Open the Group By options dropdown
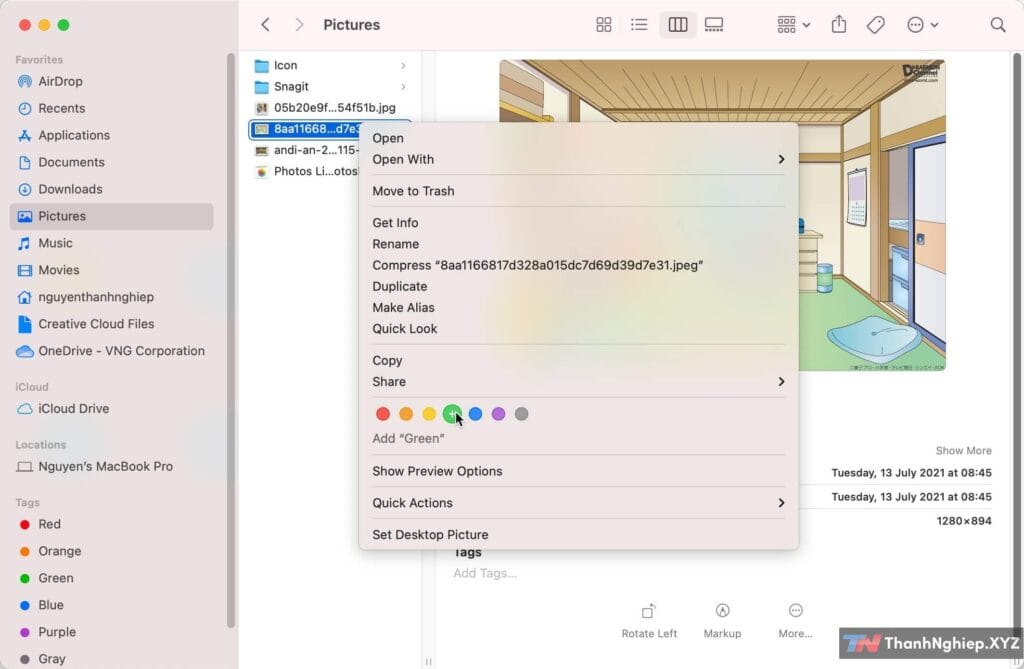Viewport: 1024px width, 669px height. click(x=793, y=25)
